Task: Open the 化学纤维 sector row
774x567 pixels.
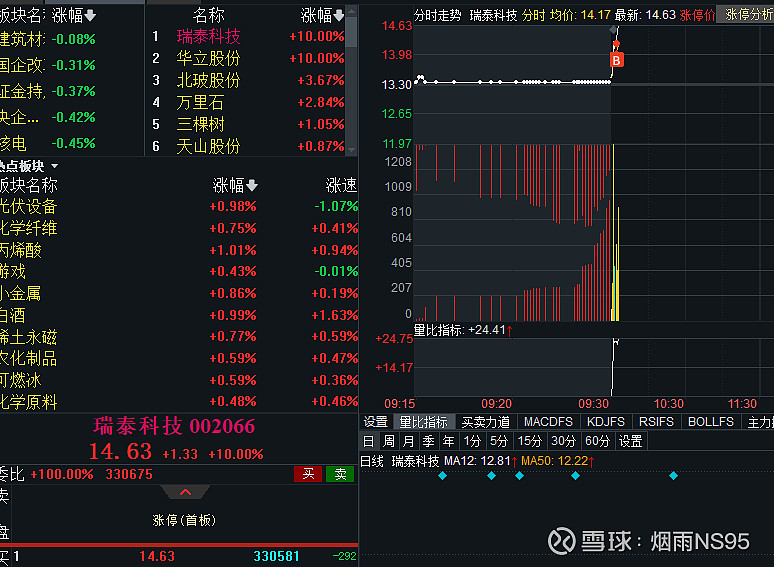Action: click(179, 228)
